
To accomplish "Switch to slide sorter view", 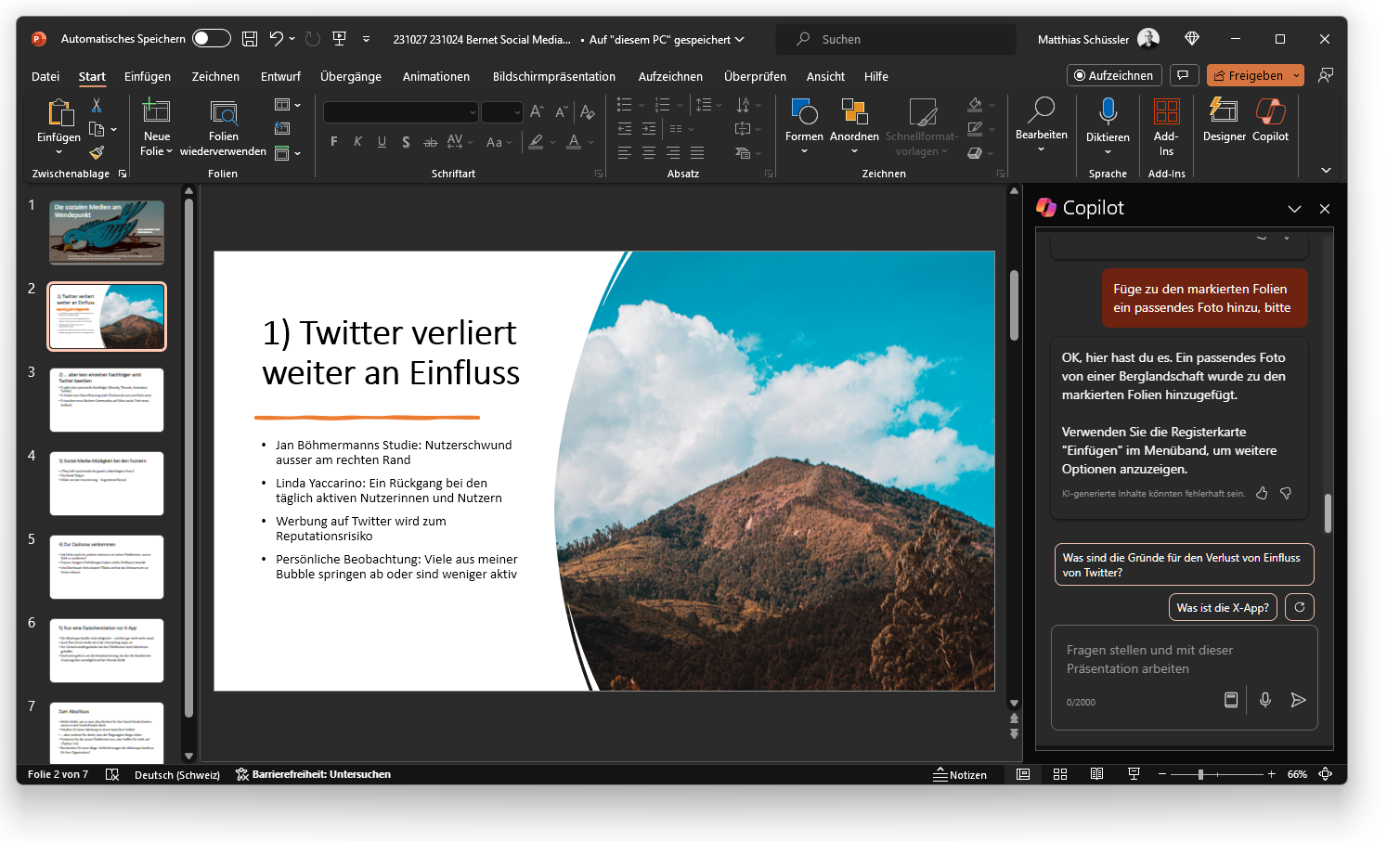I will pyautogui.click(x=1060, y=774).
